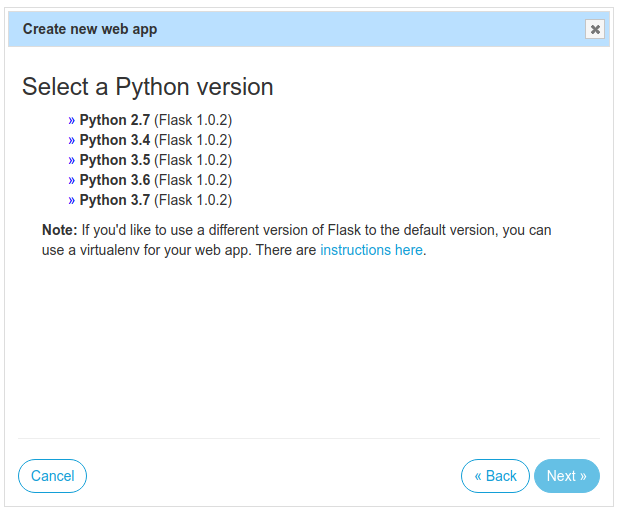Viewport: 622px width, 516px height.
Task: Choose Python 3.4 option
Action: pyautogui.click(x=114, y=140)
